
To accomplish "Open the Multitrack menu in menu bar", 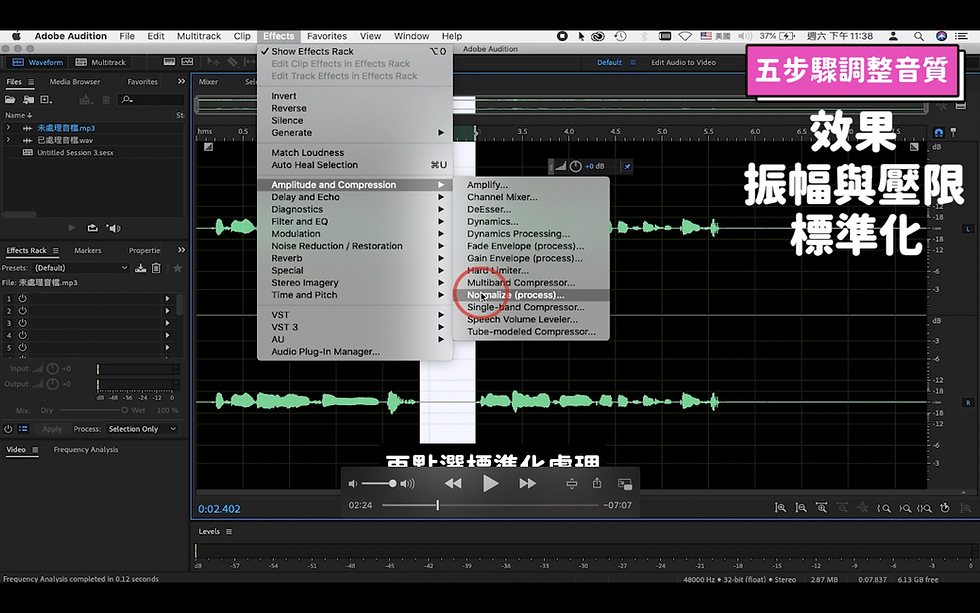I will [199, 36].
